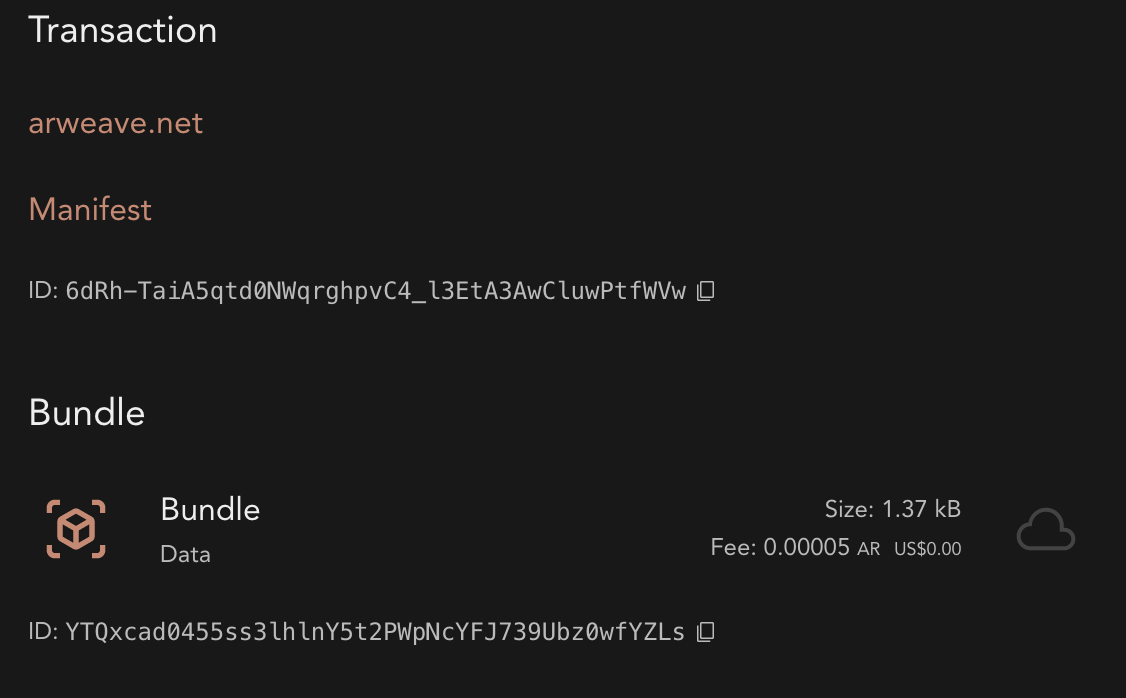Click the Data label under Bundle

[185, 554]
